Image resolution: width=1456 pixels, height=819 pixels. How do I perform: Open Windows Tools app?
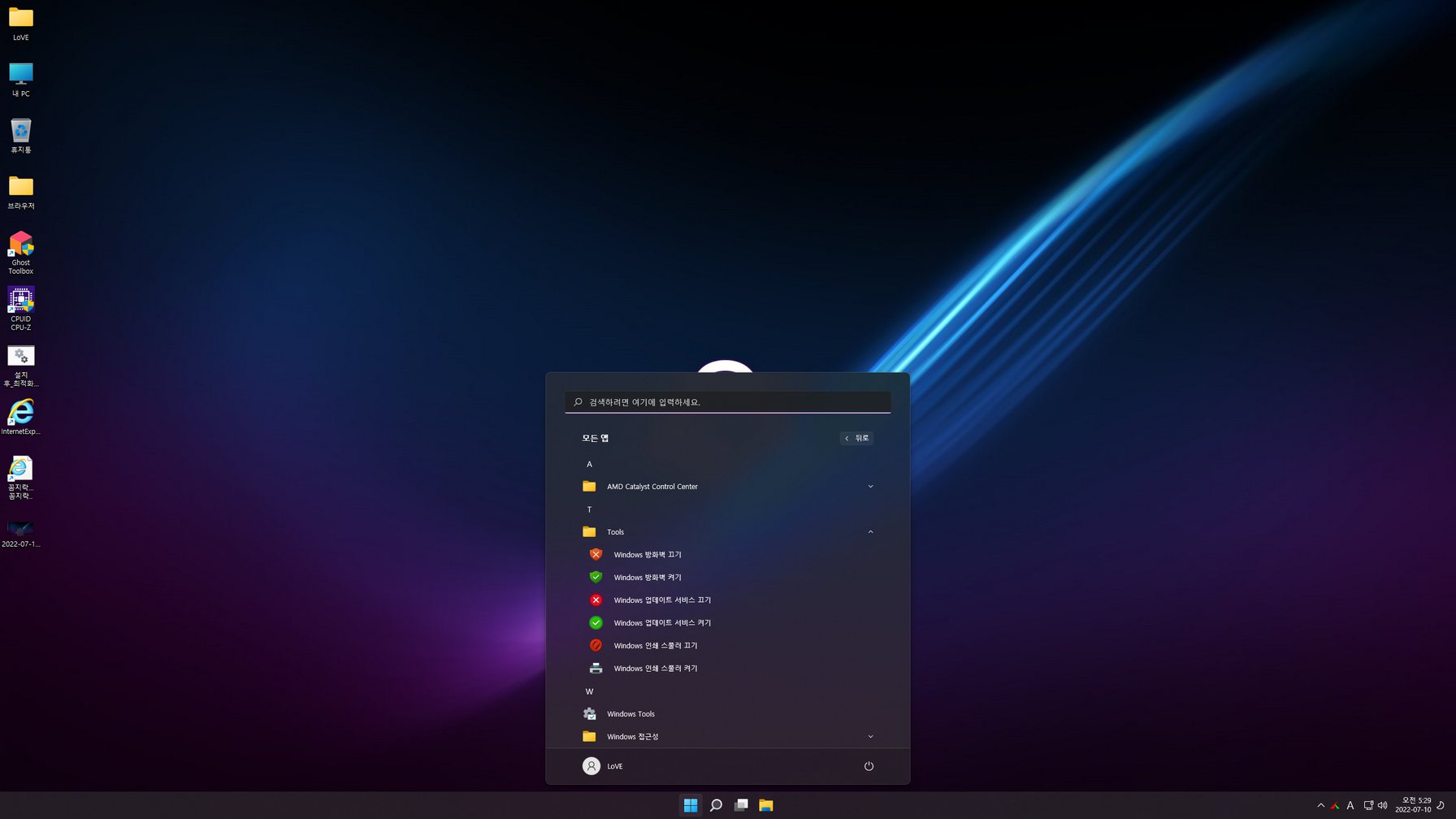(727, 714)
